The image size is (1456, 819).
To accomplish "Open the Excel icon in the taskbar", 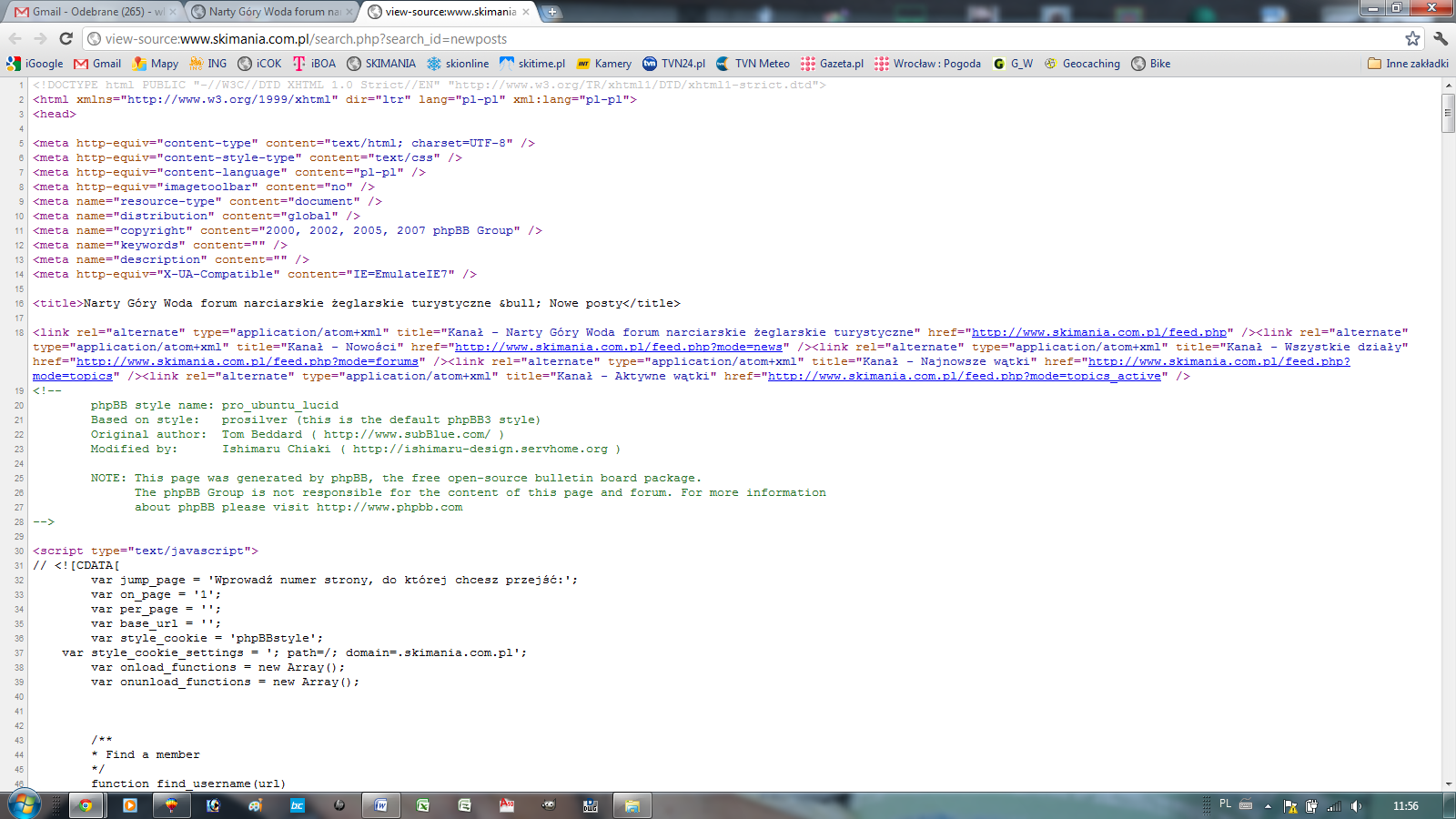I will point(423,805).
